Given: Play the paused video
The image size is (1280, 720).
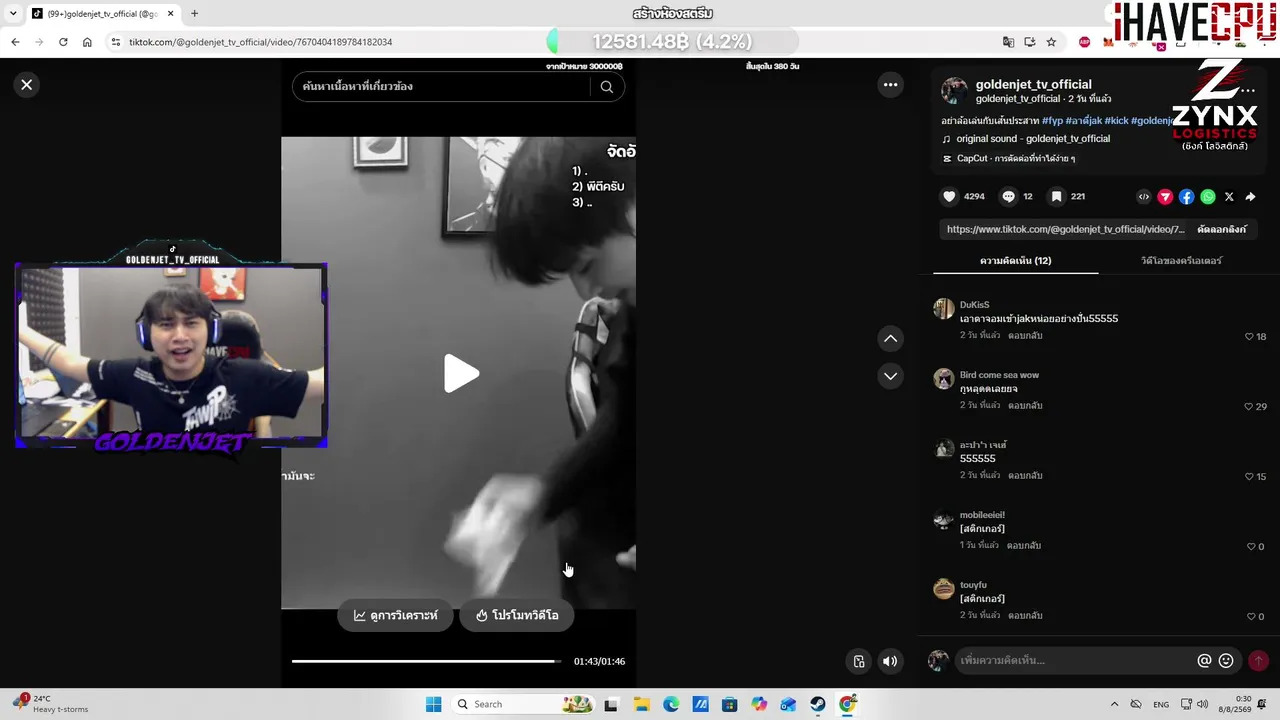Looking at the screenshot, I should (460, 373).
